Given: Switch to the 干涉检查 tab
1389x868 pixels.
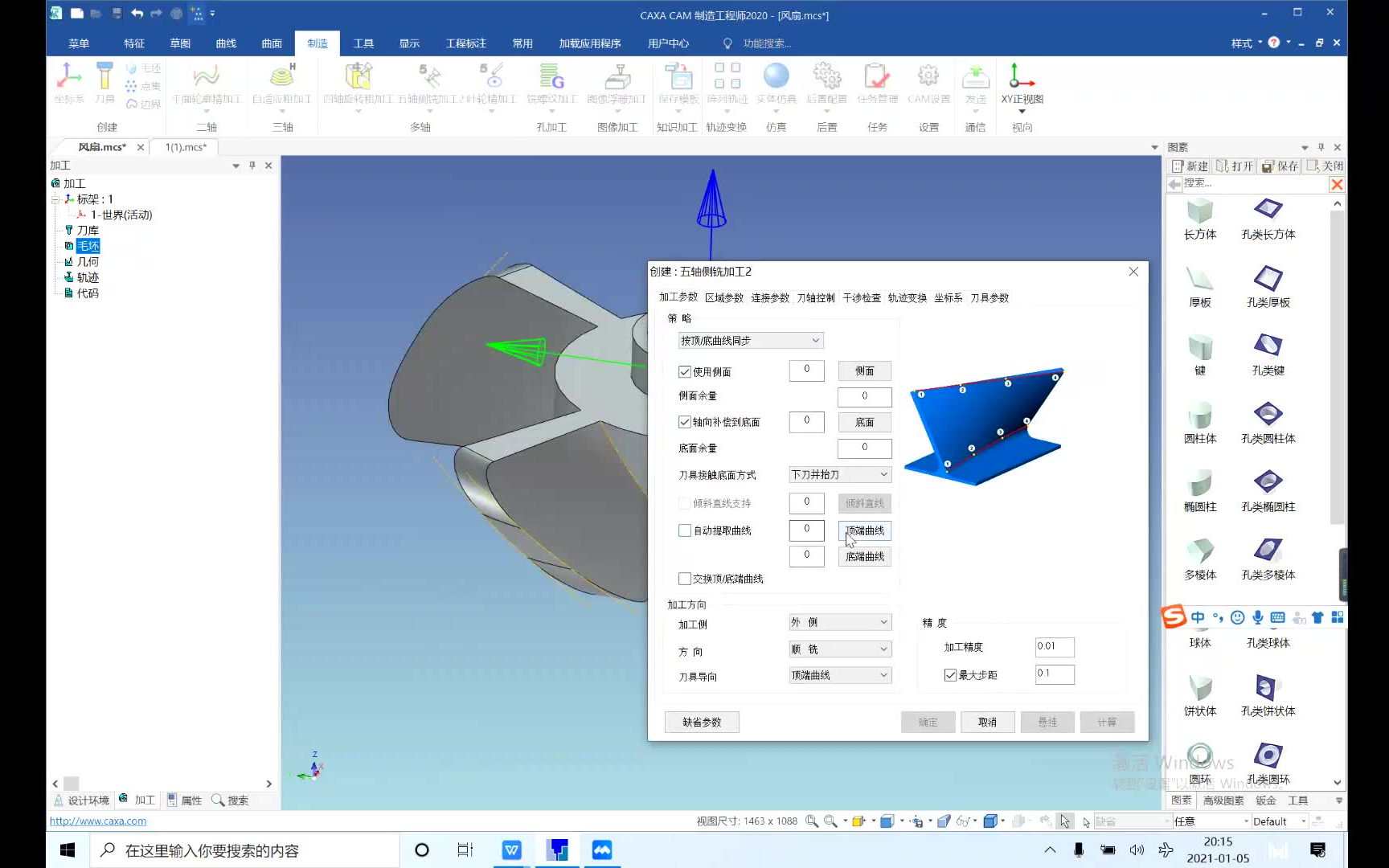Looking at the screenshot, I should click(862, 298).
